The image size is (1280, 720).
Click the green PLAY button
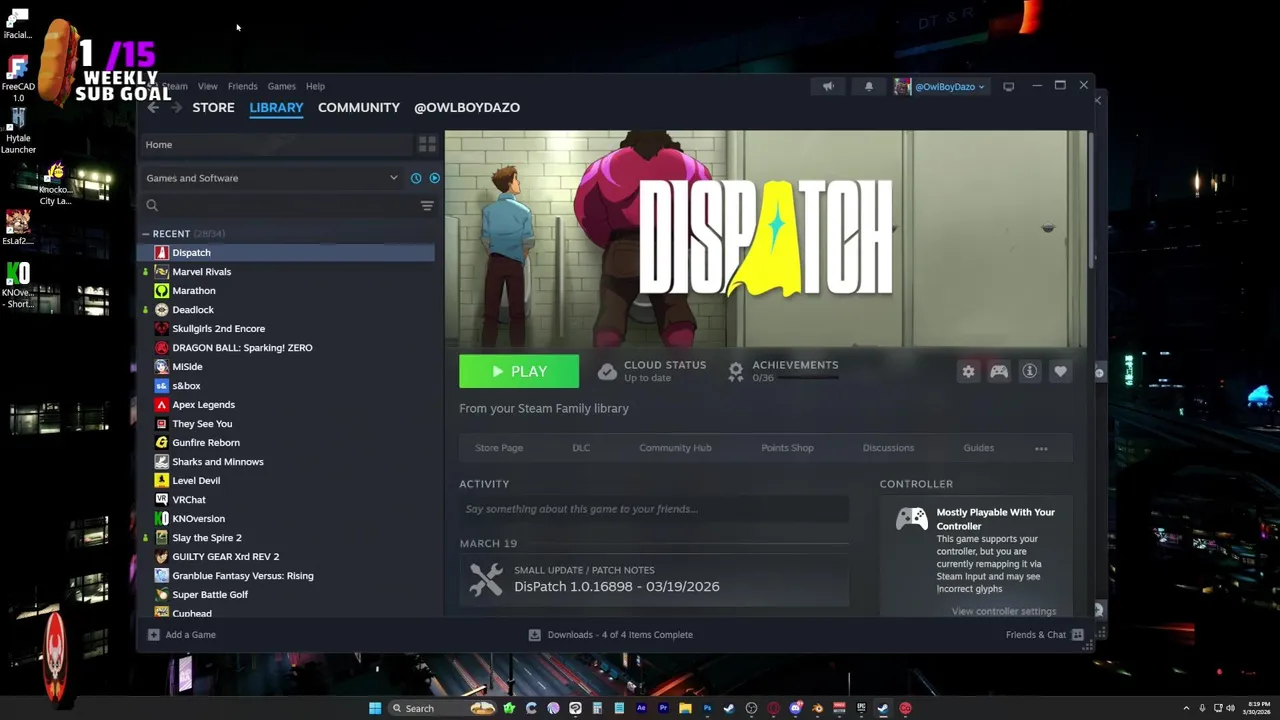(519, 371)
